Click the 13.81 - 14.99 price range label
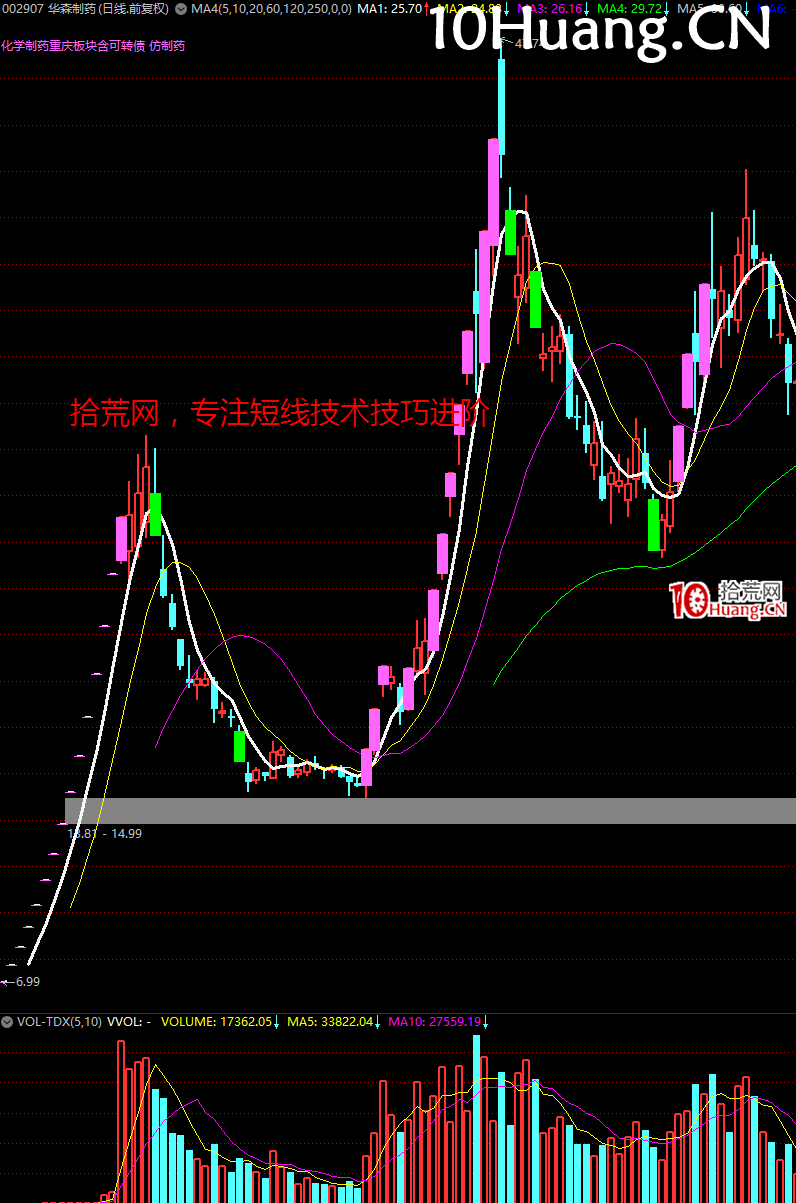The height and width of the screenshot is (1203, 796). pyautogui.click(x=105, y=833)
